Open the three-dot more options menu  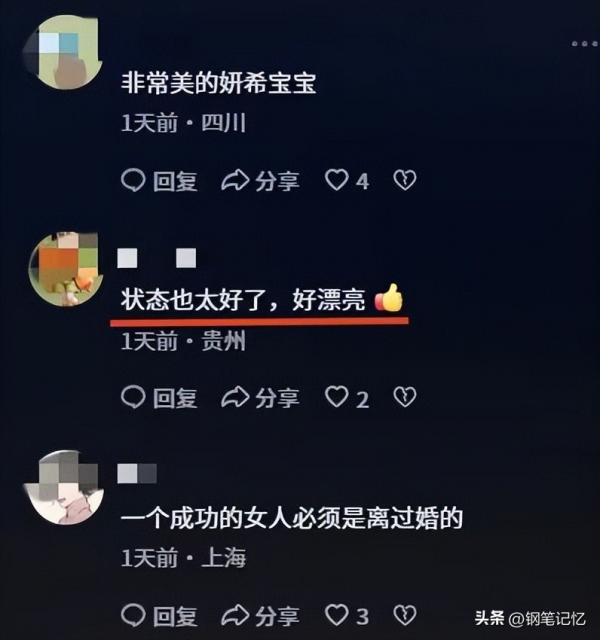[x=584, y=43]
